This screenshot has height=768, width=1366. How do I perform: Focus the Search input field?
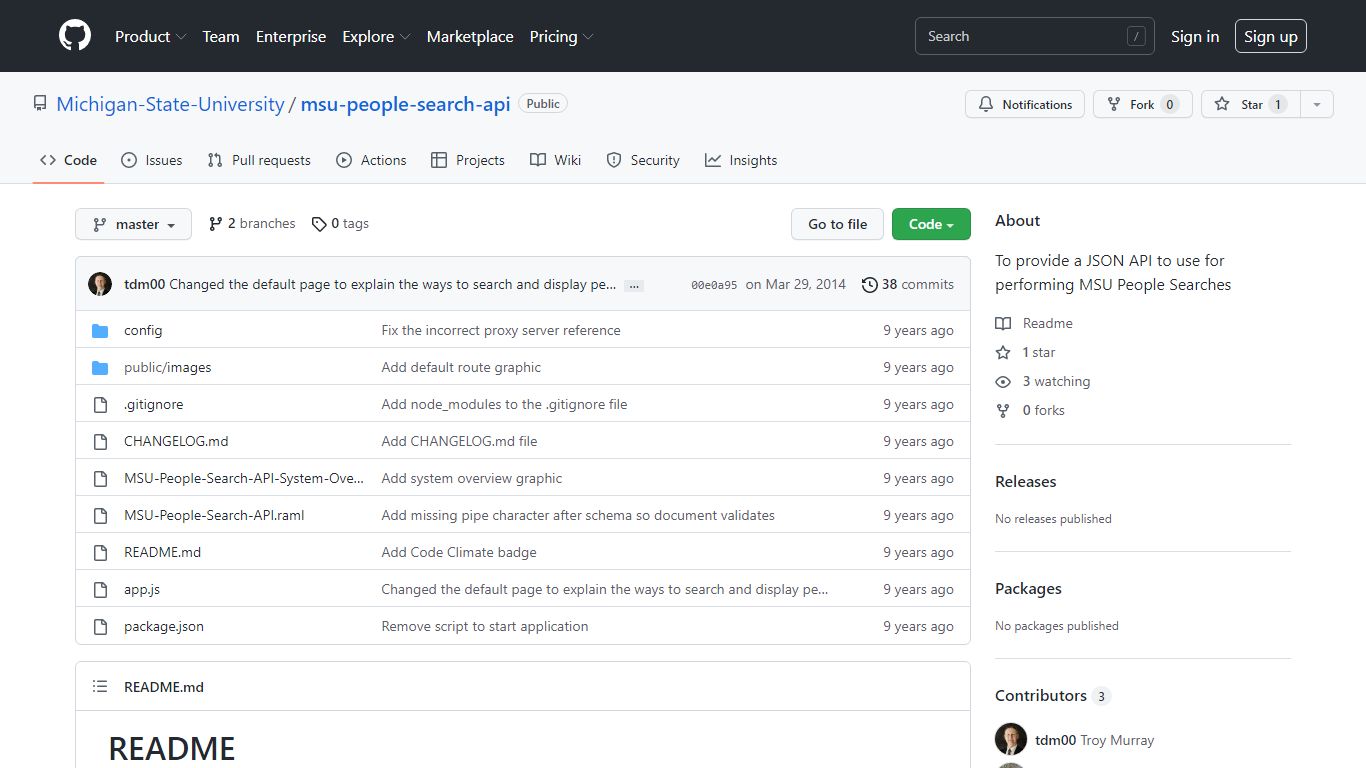point(1035,36)
